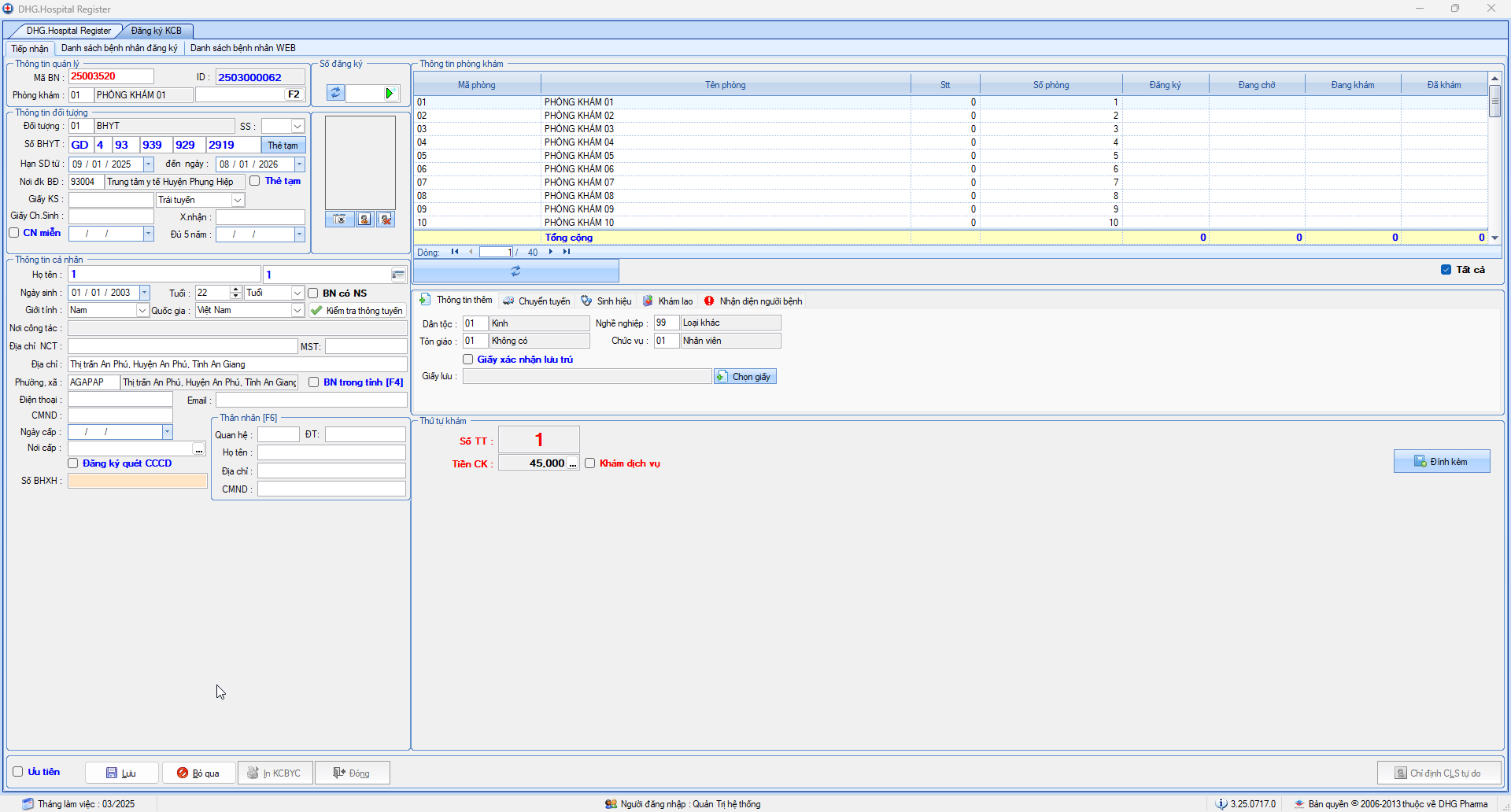Open the Chuyển tuyến tab
Screen dimensions: 1511x812
[537, 301]
